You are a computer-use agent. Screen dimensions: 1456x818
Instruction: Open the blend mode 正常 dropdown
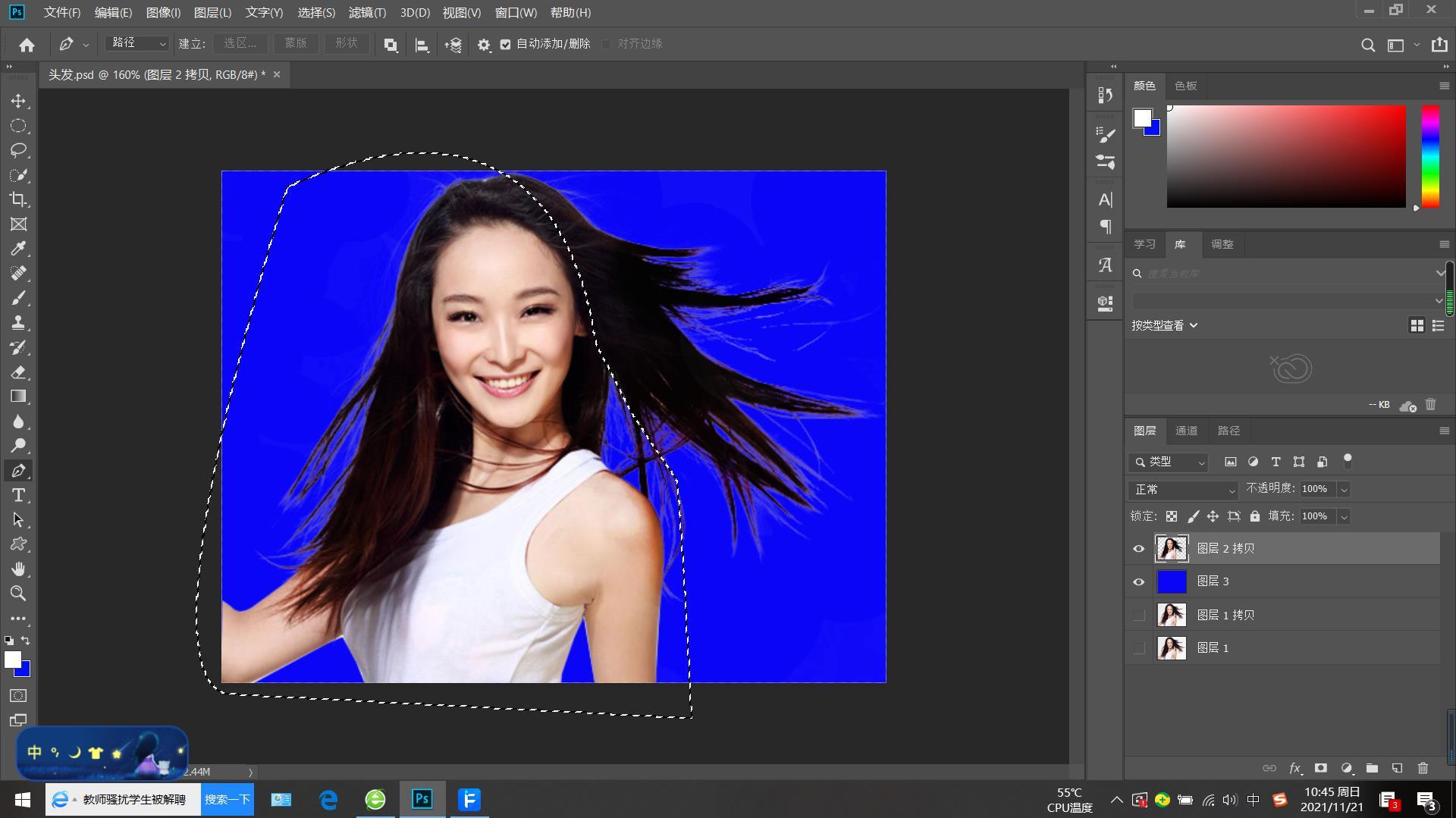click(1184, 490)
